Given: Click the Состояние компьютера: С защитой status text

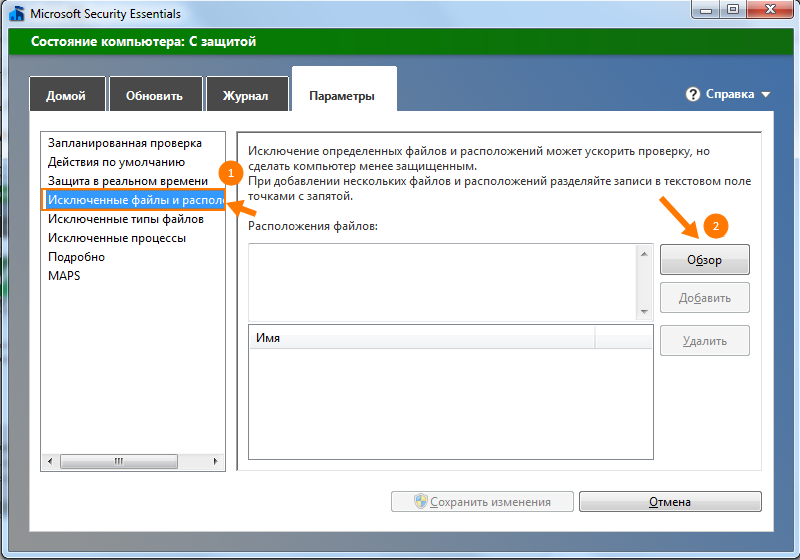Looking at the screenshot, I should pyautogui.click(x=143, y=41).
